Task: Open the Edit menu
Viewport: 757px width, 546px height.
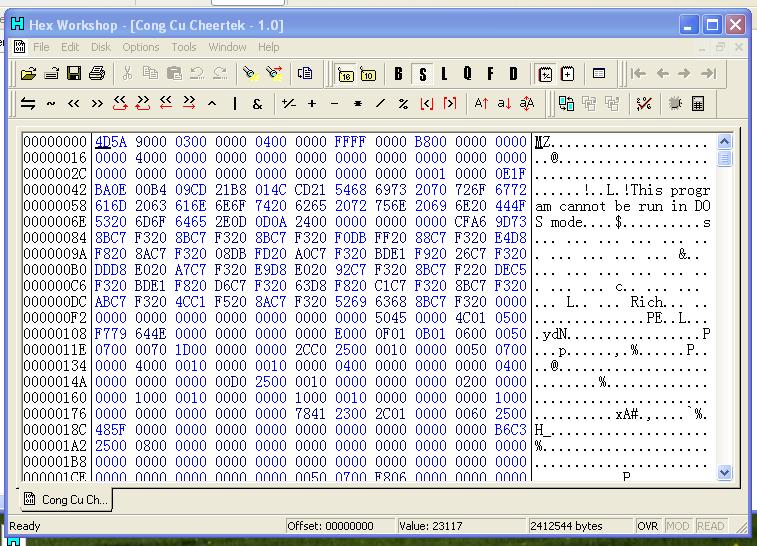Action: click(70, 47)
